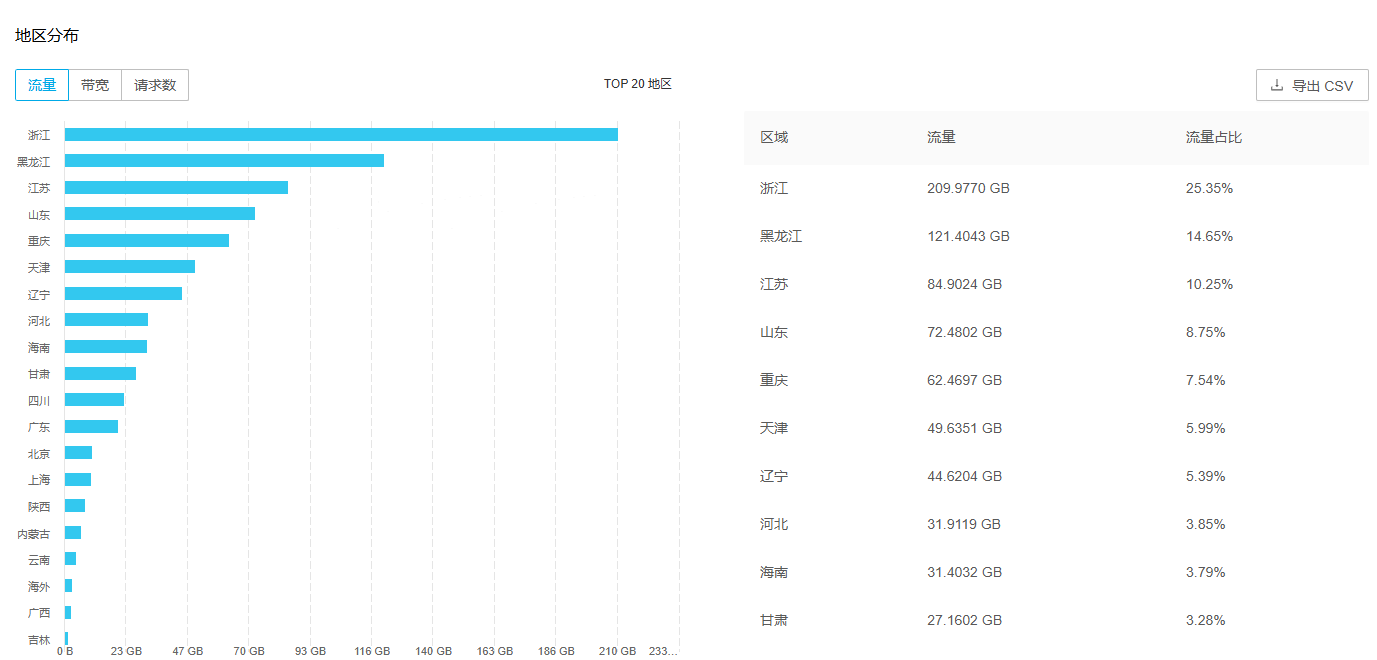Select the 浙江 row in the table
The image size is (1377, 660).
(x=1056, y=188)
